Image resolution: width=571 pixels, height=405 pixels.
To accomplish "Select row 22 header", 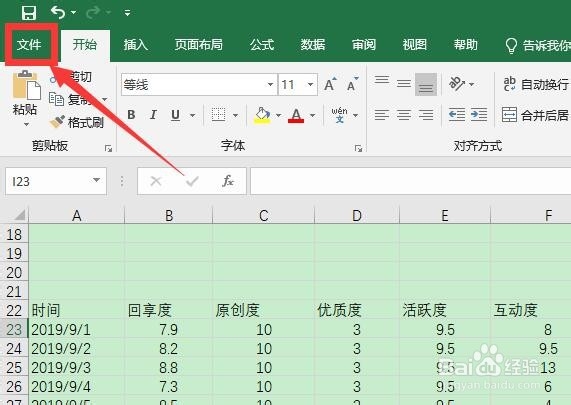I will tap(14, 310).
